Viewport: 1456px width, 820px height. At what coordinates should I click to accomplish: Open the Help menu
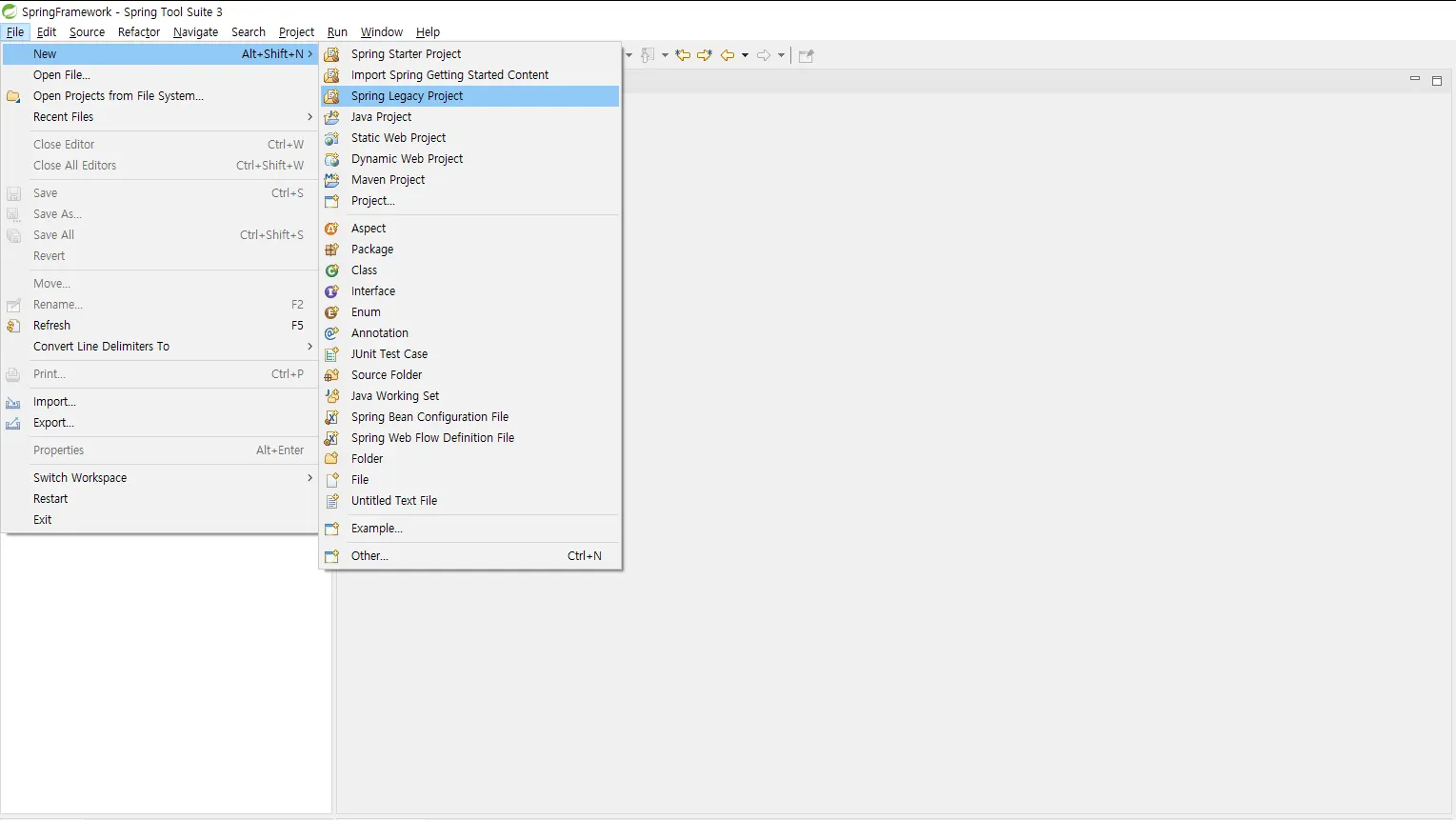click(x=428, y=32)
